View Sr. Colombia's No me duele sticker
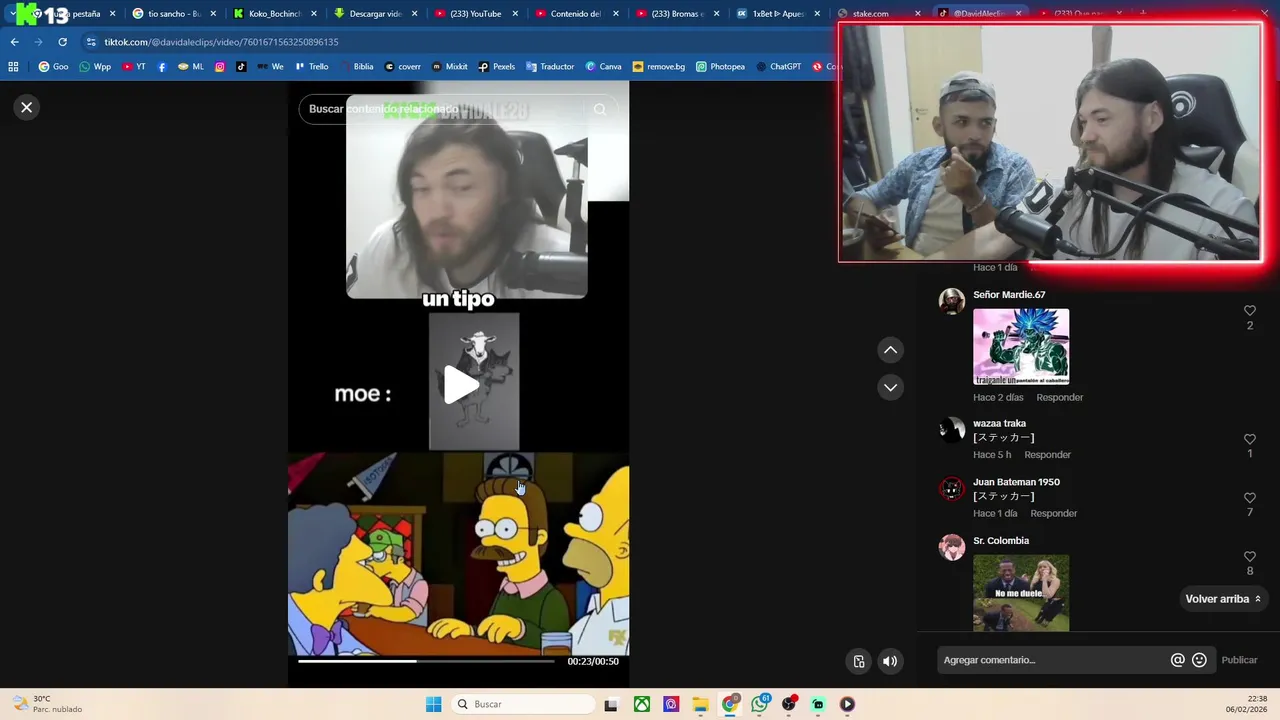The height and width of the screenshot is (720, 1280). (x=1021, y=593)
